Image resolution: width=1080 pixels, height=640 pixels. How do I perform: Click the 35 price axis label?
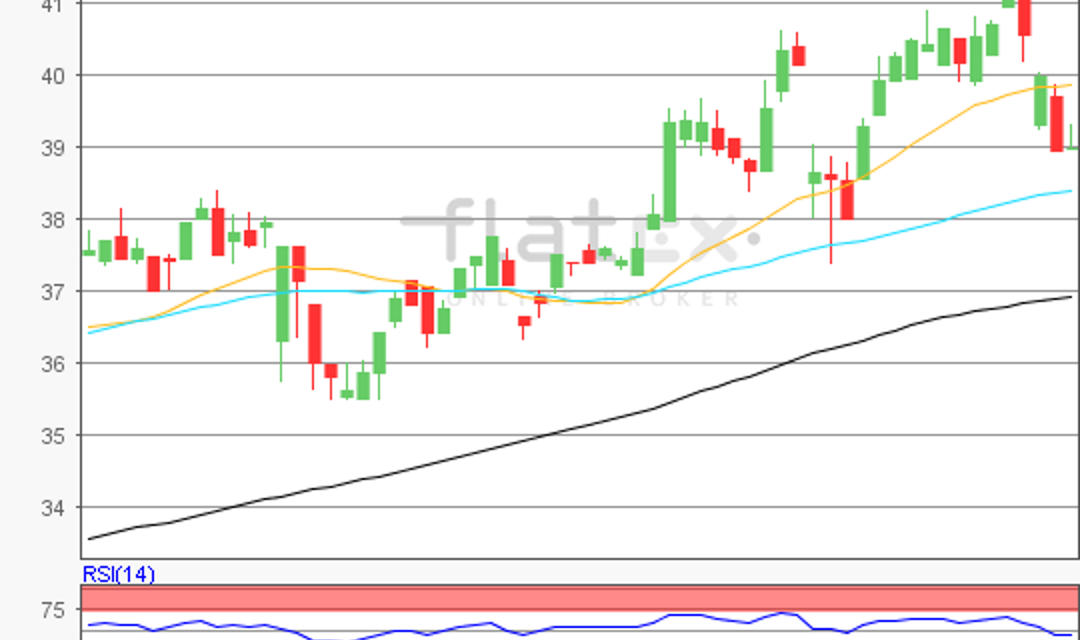(x=54, y=436)
